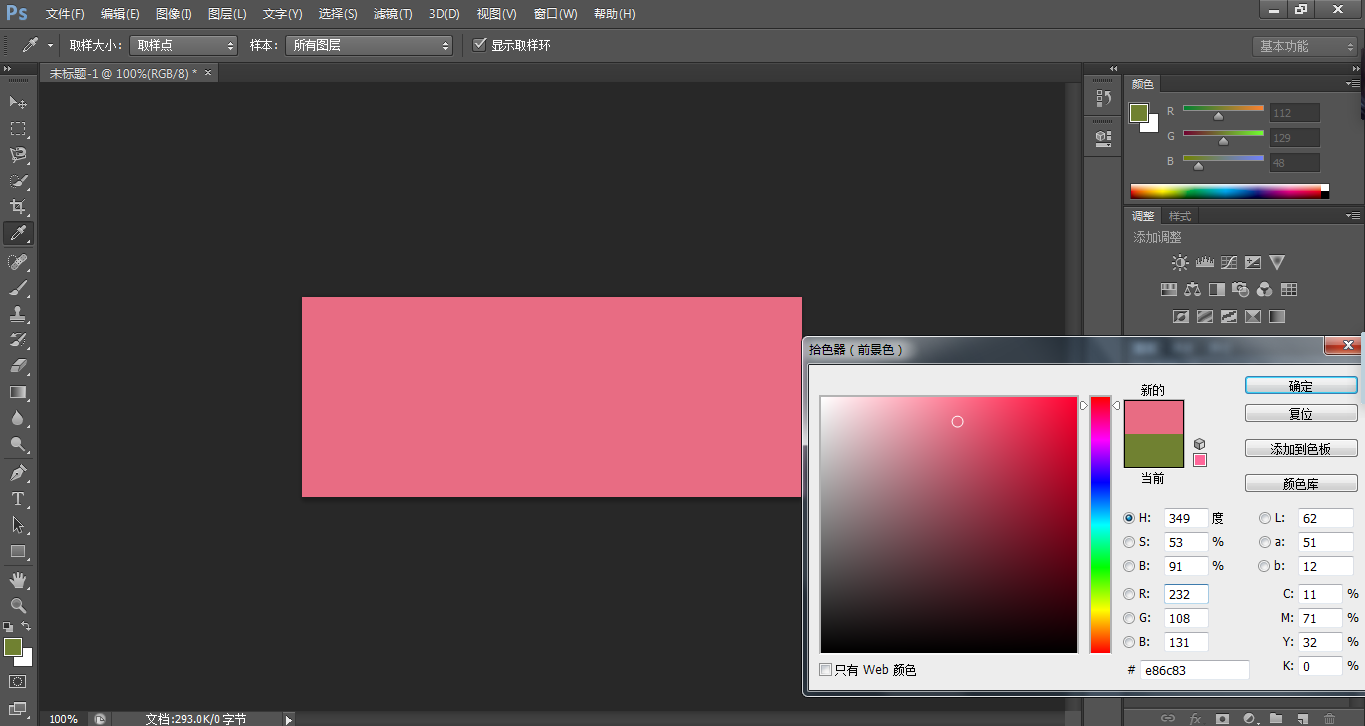This screenshot has height=726, width=1365.
Task: Select the Quick Selection tool
Action: coord(18,181)
